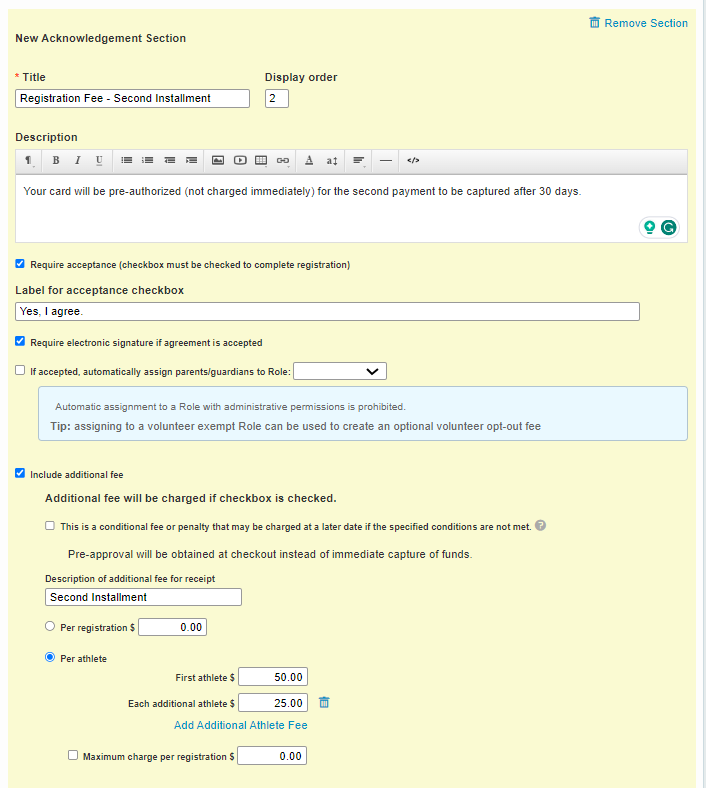Viewport: 706px width, 788px height.
Task: Click the font size icon
Action: 332,161
